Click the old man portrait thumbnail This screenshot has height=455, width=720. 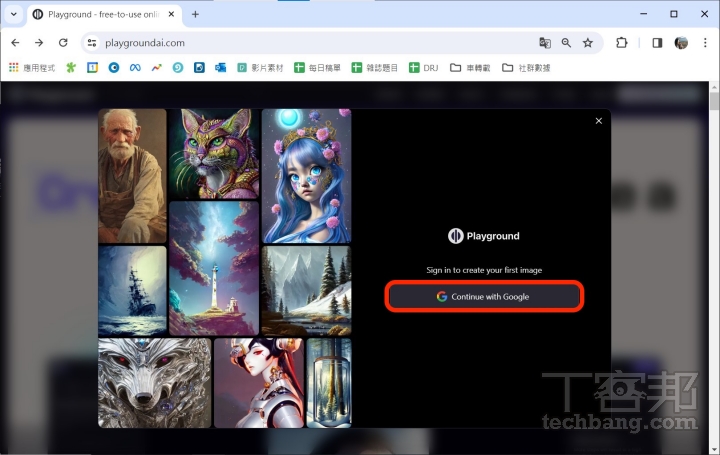[x=132, y=176]
